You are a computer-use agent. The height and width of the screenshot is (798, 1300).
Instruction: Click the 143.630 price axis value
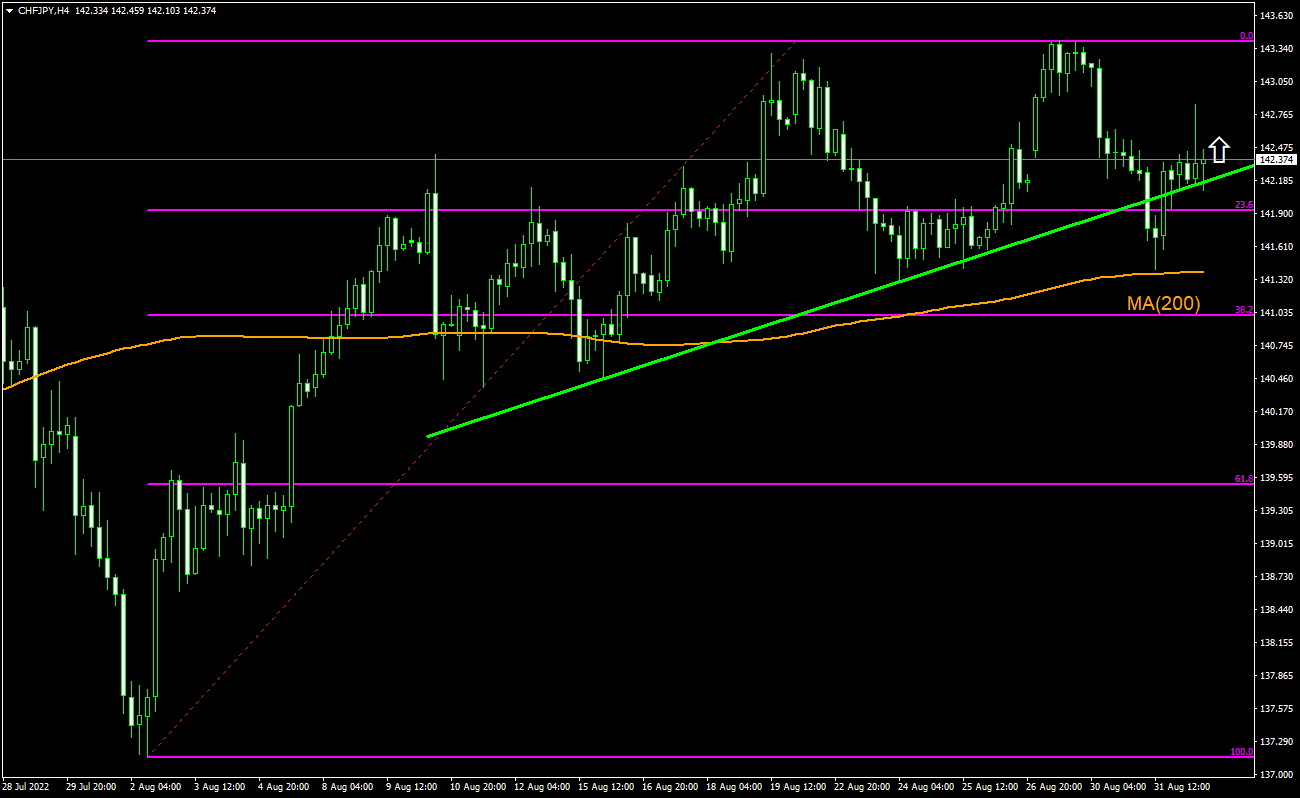click(1277, 16)
